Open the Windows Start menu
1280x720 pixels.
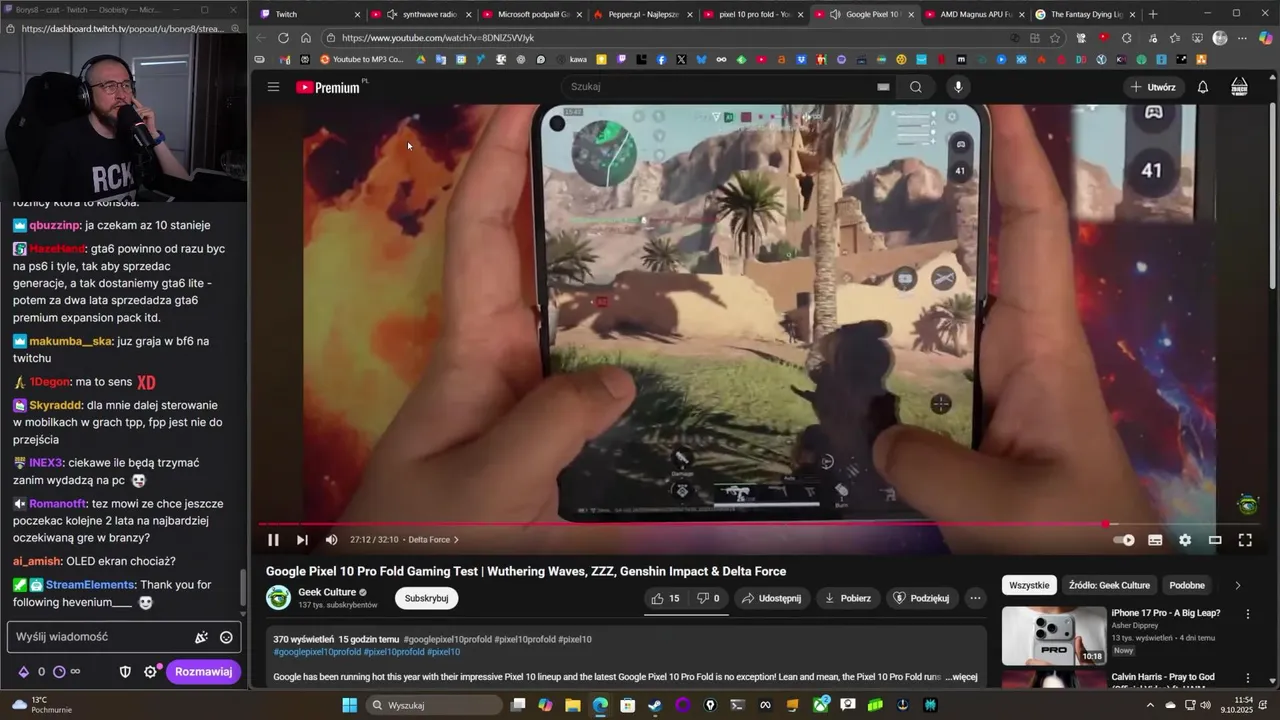pos(349,705)
